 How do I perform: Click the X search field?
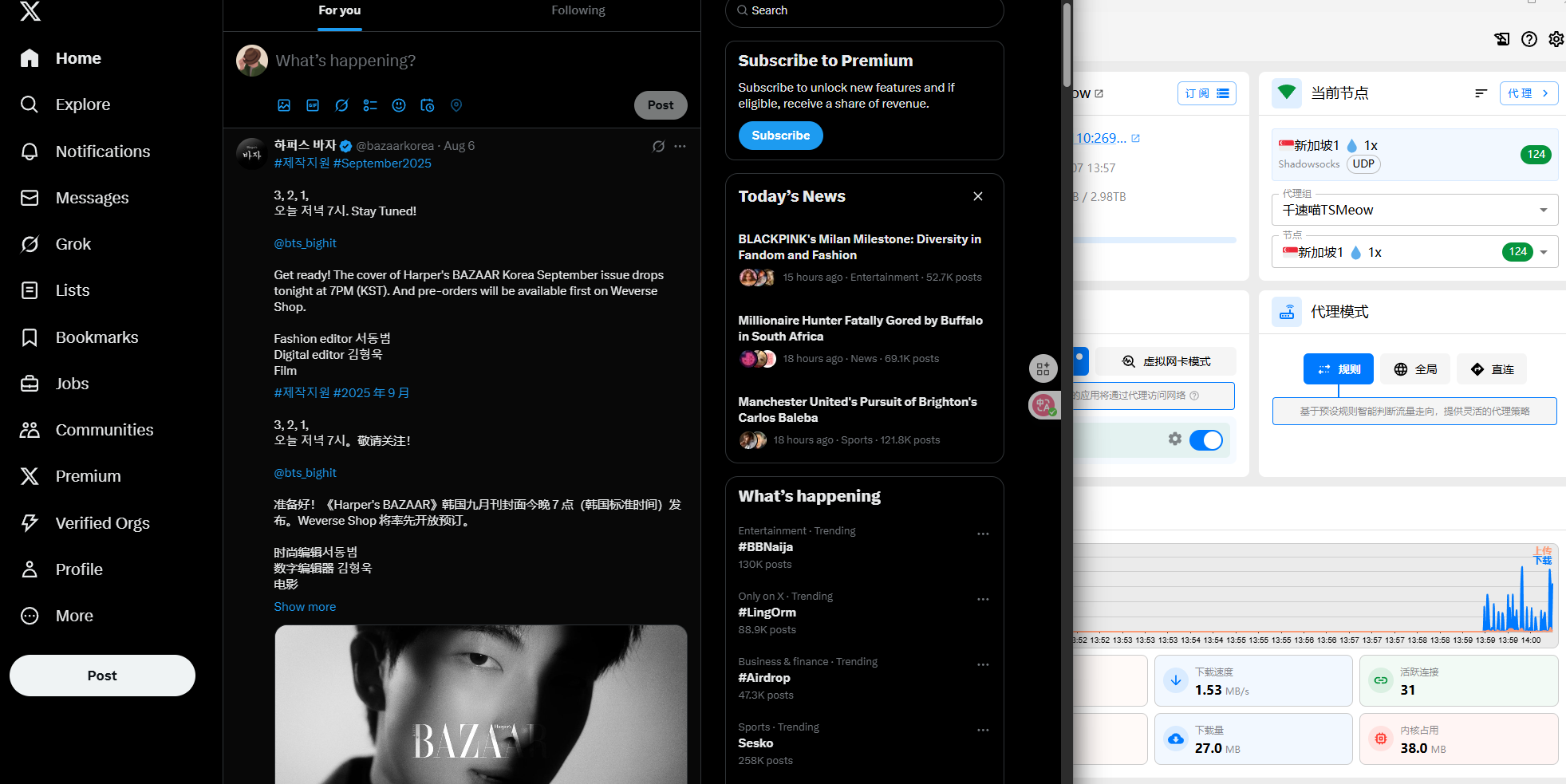[864, 10]
